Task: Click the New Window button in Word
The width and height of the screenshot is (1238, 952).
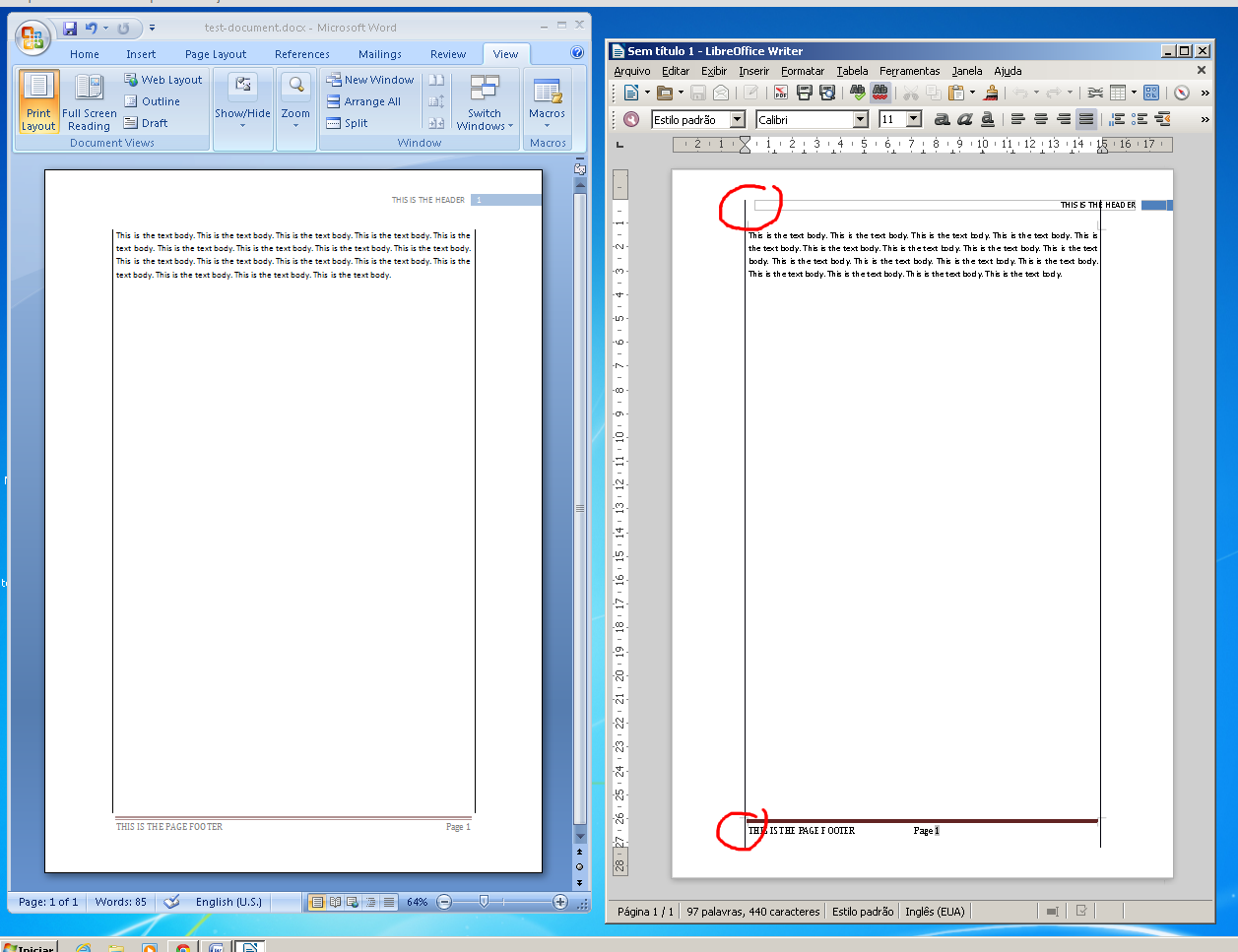Action: point(370,80)
